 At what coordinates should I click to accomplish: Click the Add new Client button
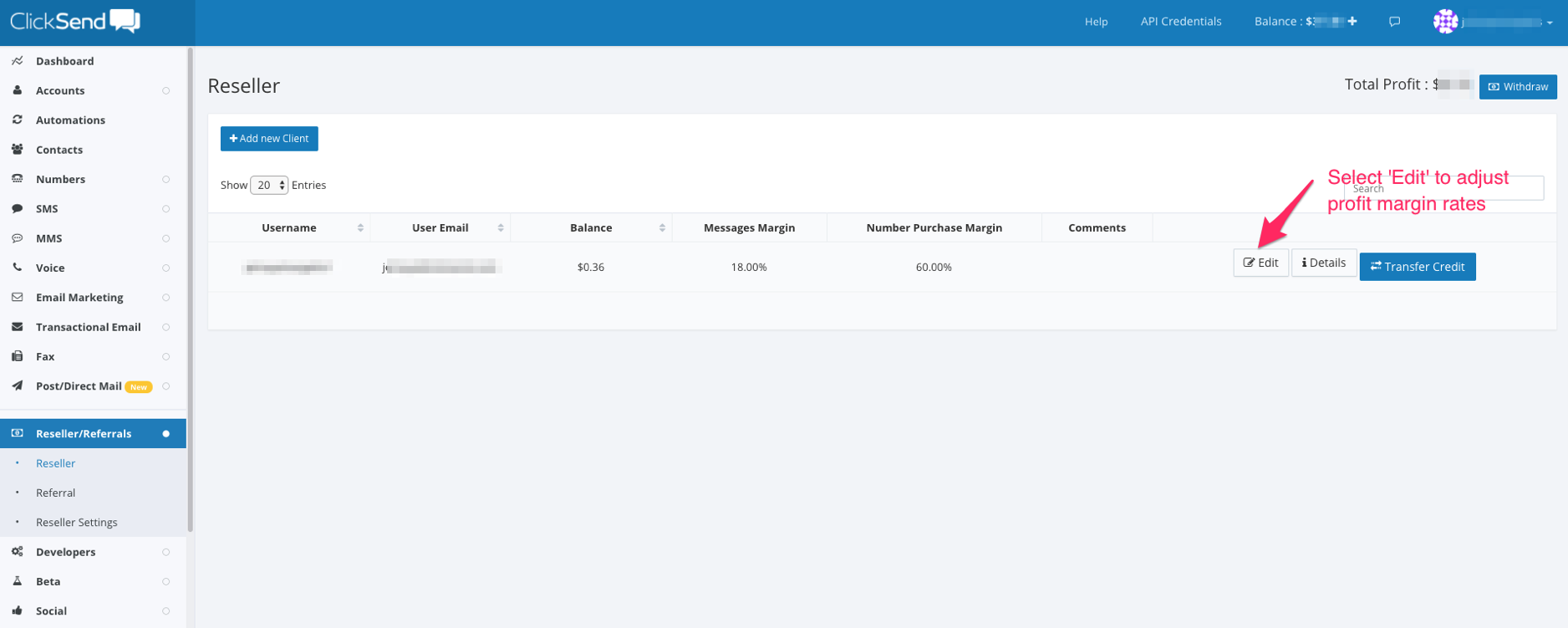point(269,139)
